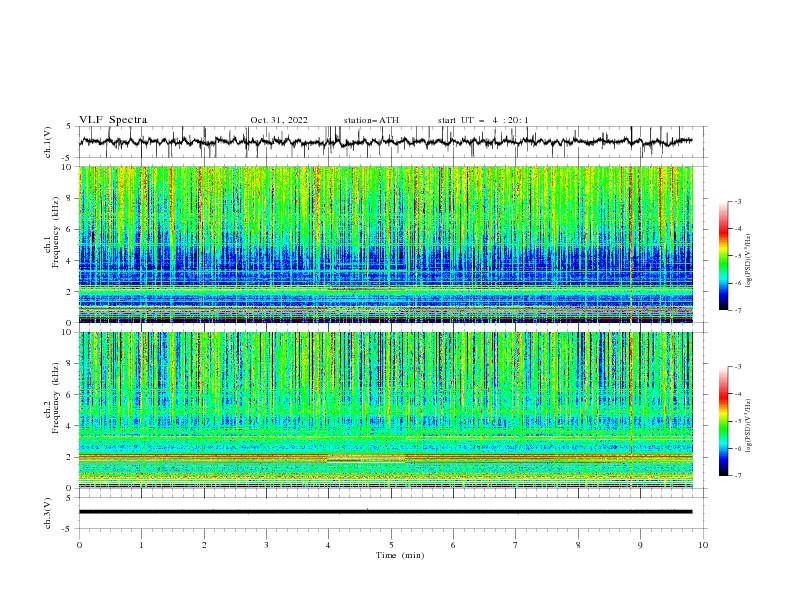The image size is (792, 612).
Task: Click the "8" tick on the time axis
Action: (x=578, y=545)
